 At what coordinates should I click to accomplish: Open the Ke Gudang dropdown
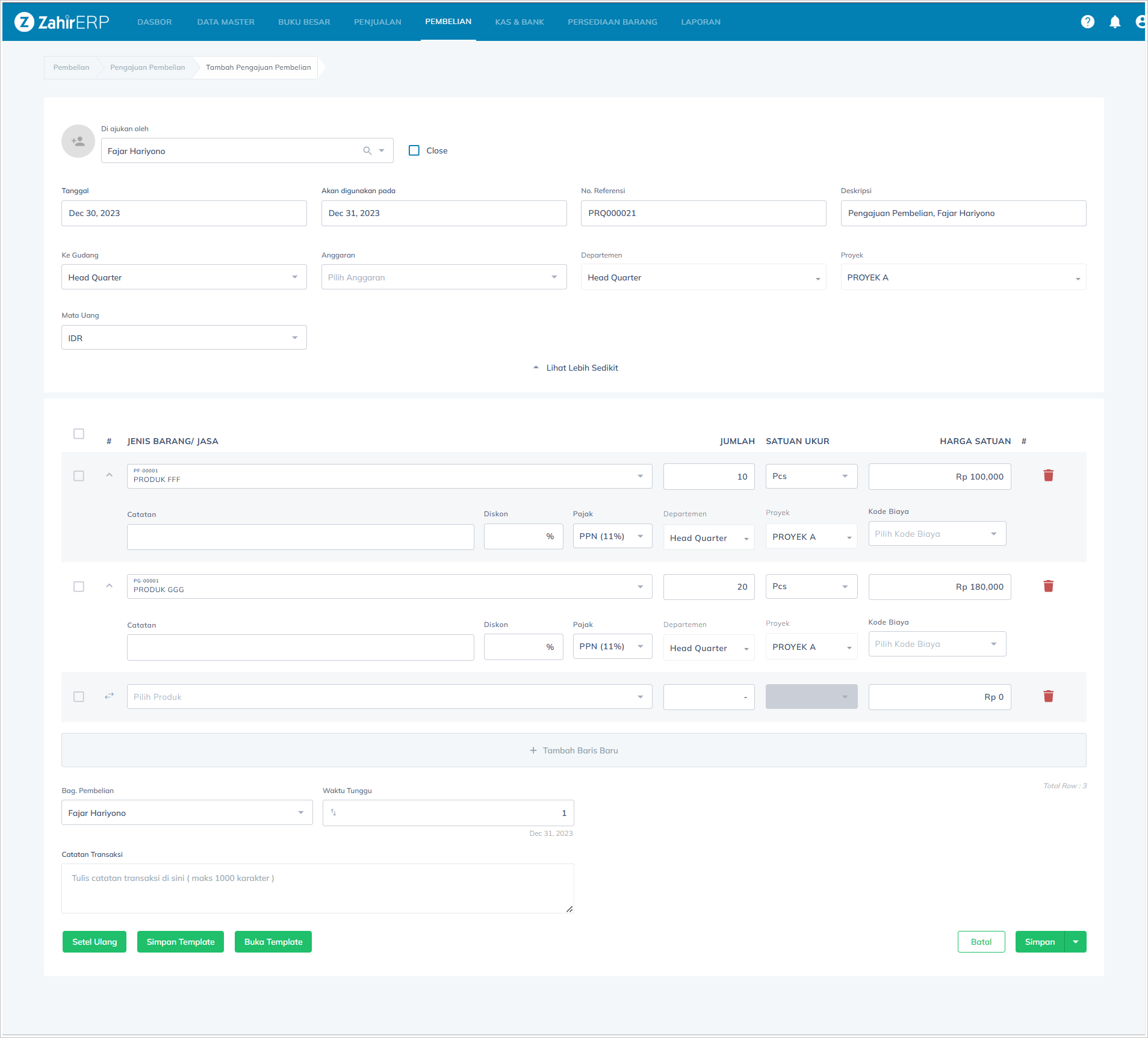tap(184, 277)
